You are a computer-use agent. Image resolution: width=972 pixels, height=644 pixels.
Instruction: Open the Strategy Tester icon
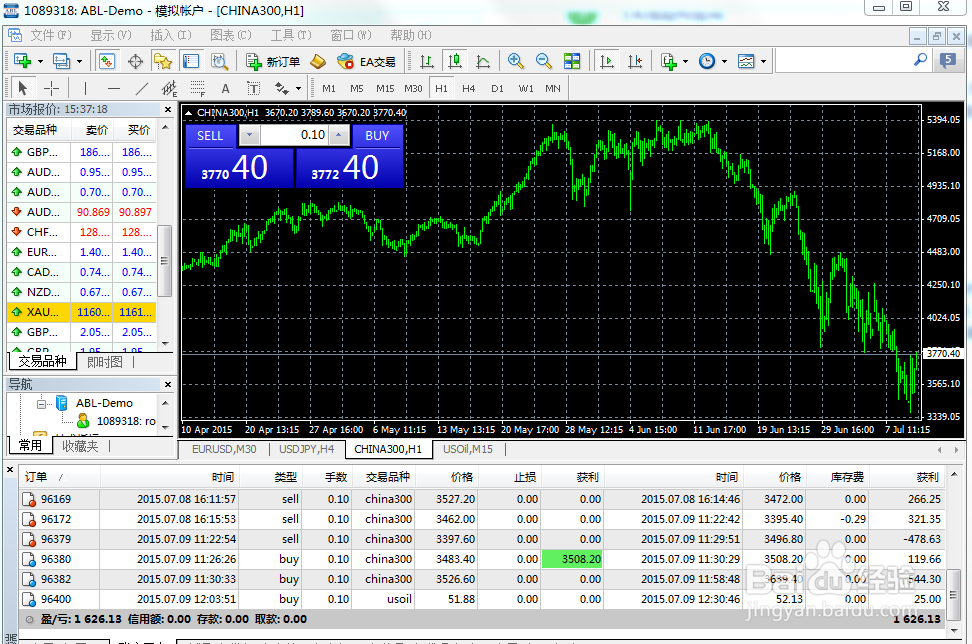(219, 61)
